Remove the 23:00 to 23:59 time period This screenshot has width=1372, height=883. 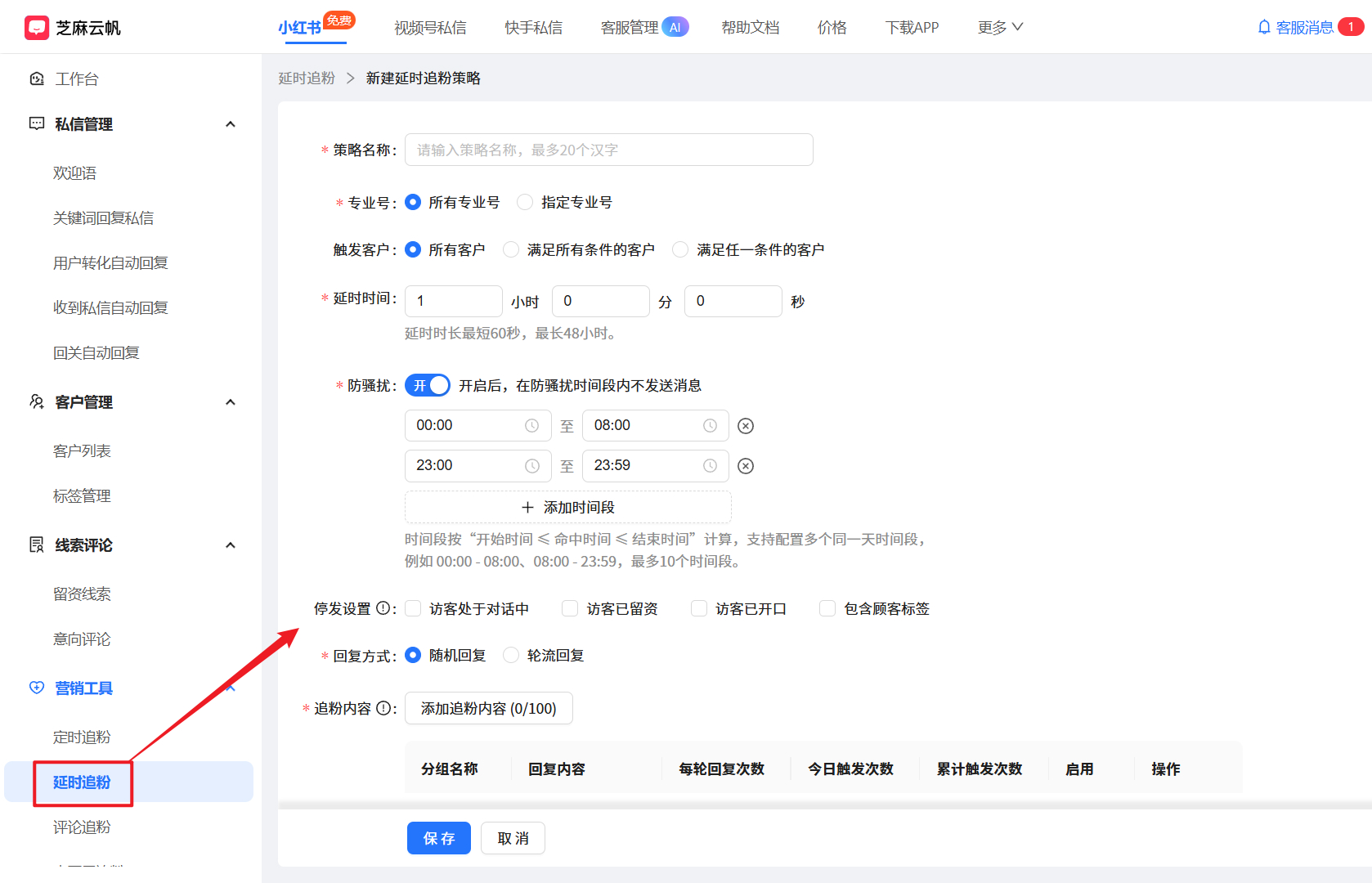[x=746, y=466]
